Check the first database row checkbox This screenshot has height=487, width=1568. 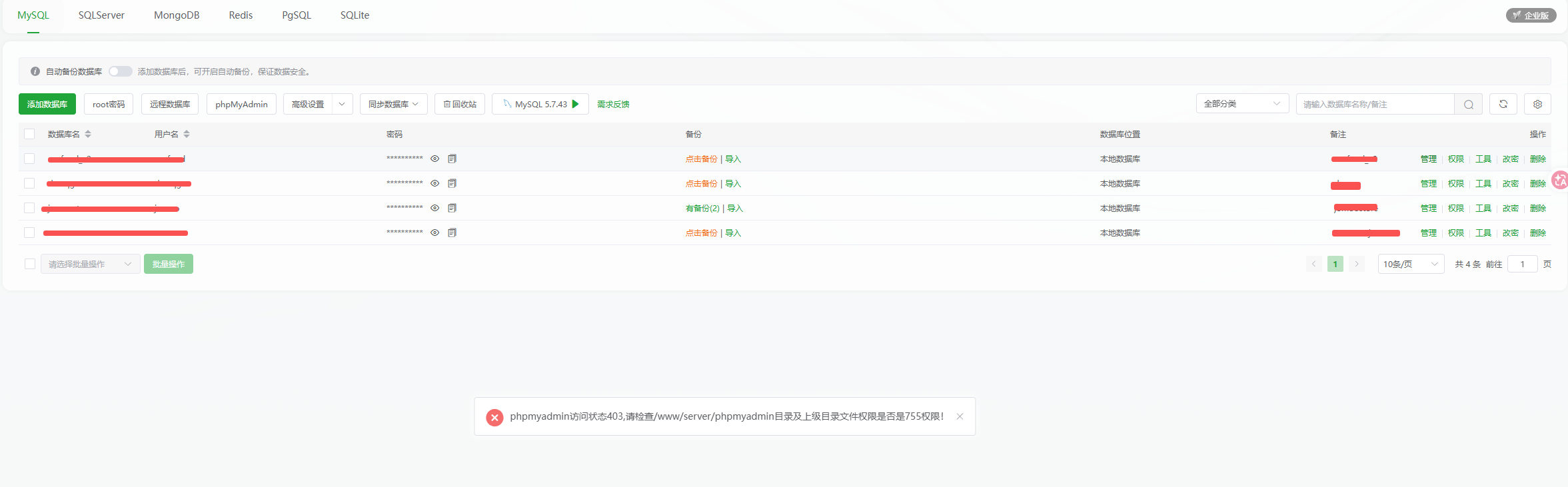pos(29,159)
